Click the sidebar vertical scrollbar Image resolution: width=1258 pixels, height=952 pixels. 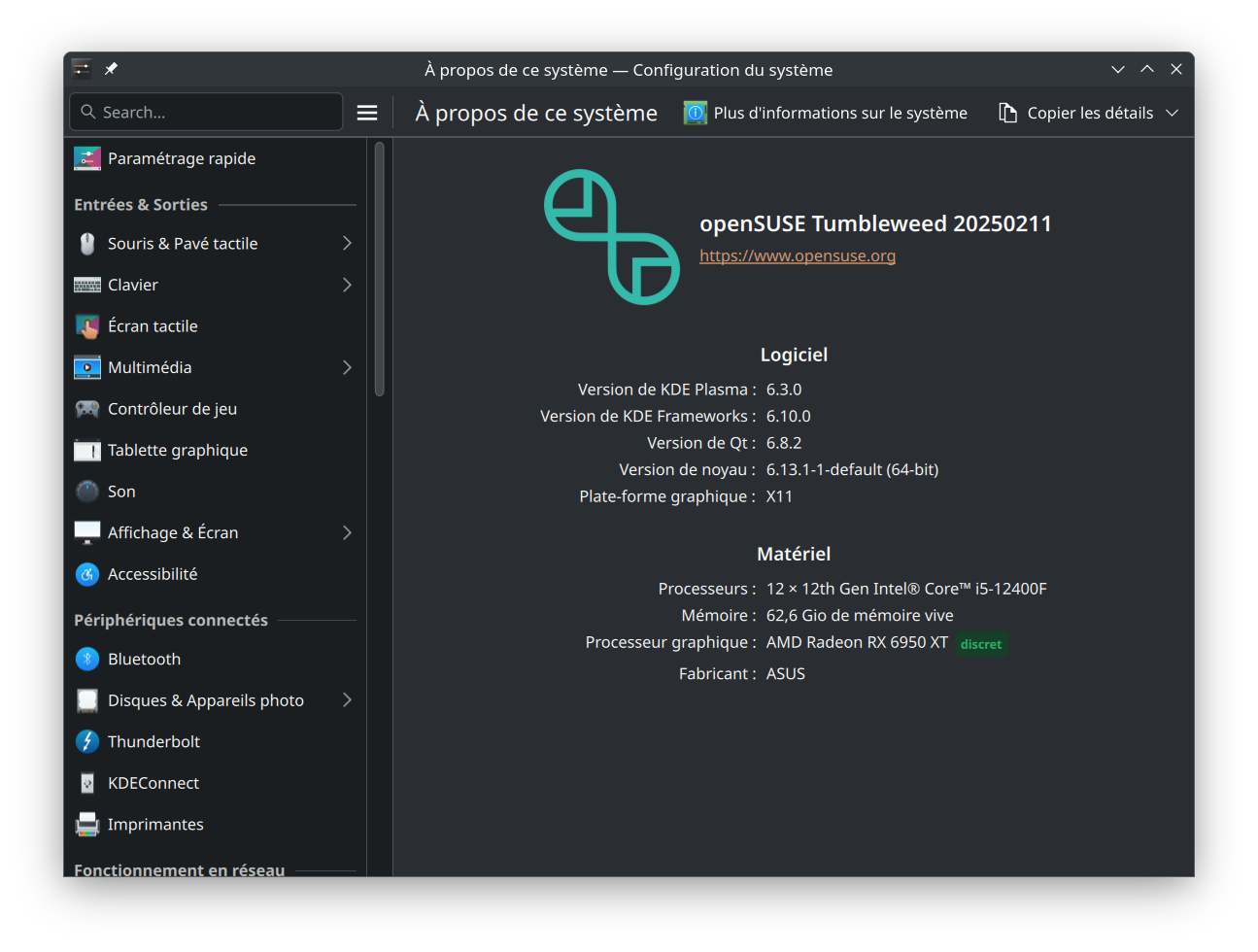click(x=380, y=269)
